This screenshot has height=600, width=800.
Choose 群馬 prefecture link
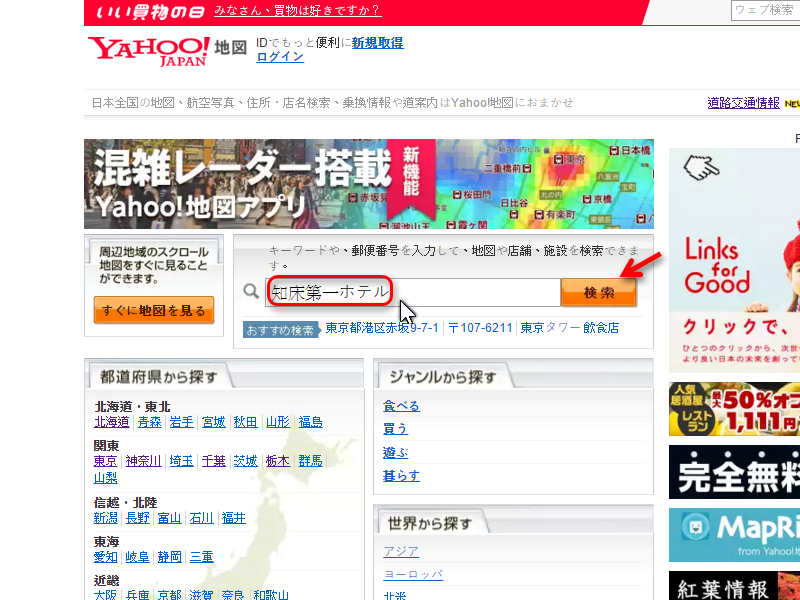(311, 461)
